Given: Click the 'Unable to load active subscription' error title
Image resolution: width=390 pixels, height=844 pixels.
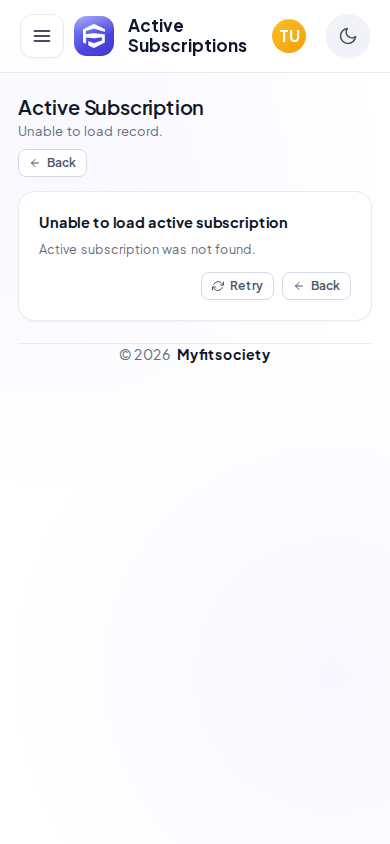Looking at the screenshot, I should click(163, 223).
